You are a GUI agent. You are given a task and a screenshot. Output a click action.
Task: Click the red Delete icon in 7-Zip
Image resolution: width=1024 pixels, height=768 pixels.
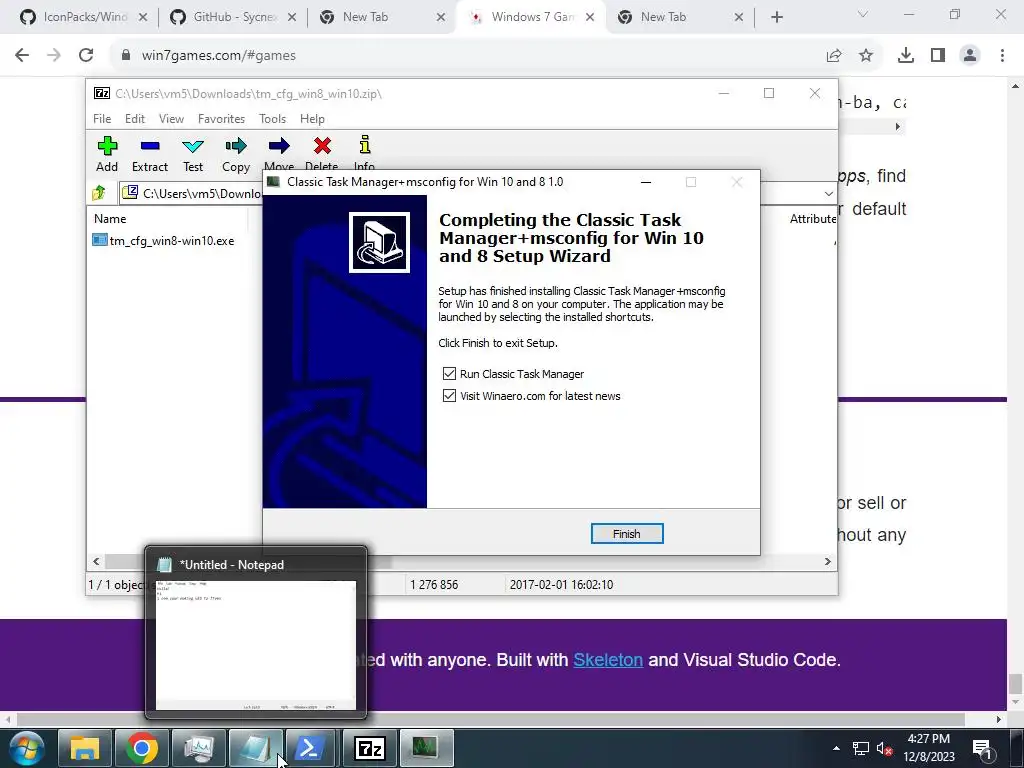pos(322,146)
